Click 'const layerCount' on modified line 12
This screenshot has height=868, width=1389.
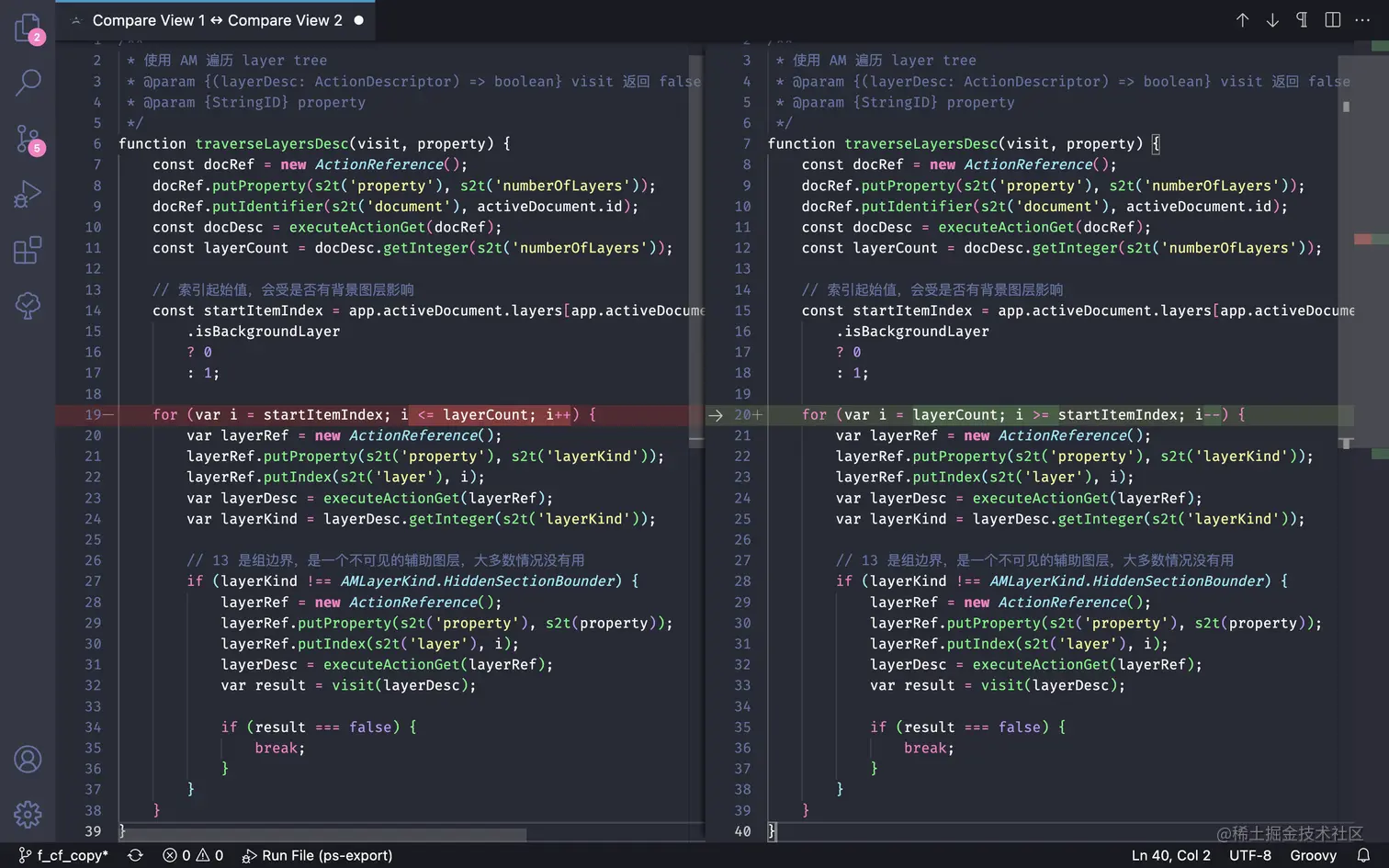870,248
